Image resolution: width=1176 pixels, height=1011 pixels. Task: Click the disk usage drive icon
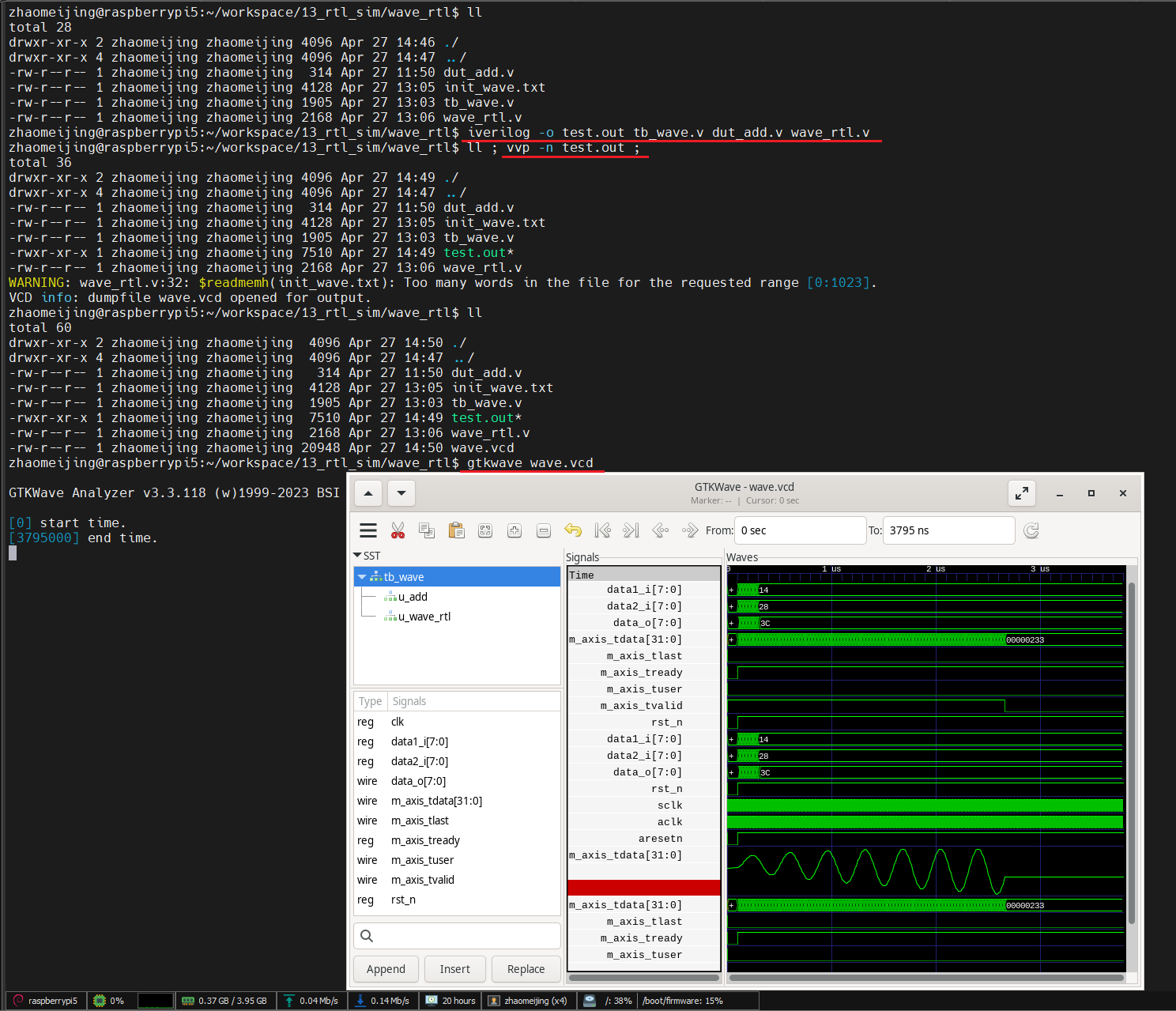point(590,1001)
